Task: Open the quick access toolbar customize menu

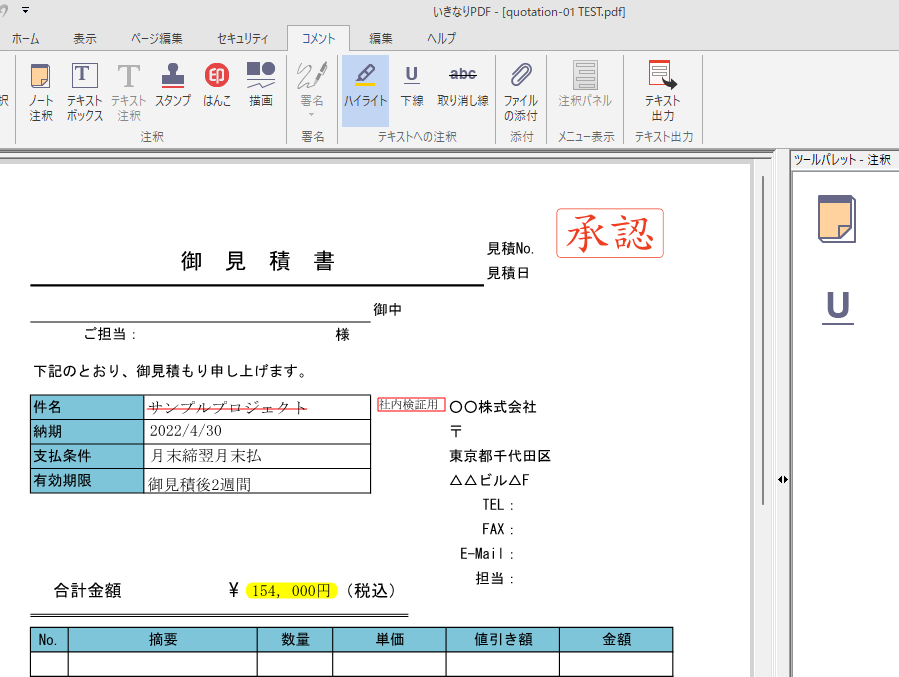Action: tap(25, 10)
